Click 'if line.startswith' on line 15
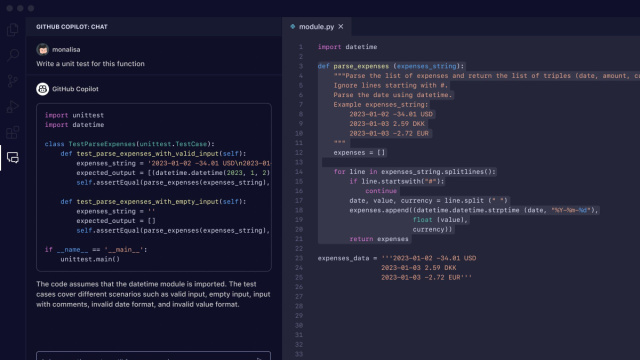The height and width of the screenshot is (360, 640). click(397, 181)
